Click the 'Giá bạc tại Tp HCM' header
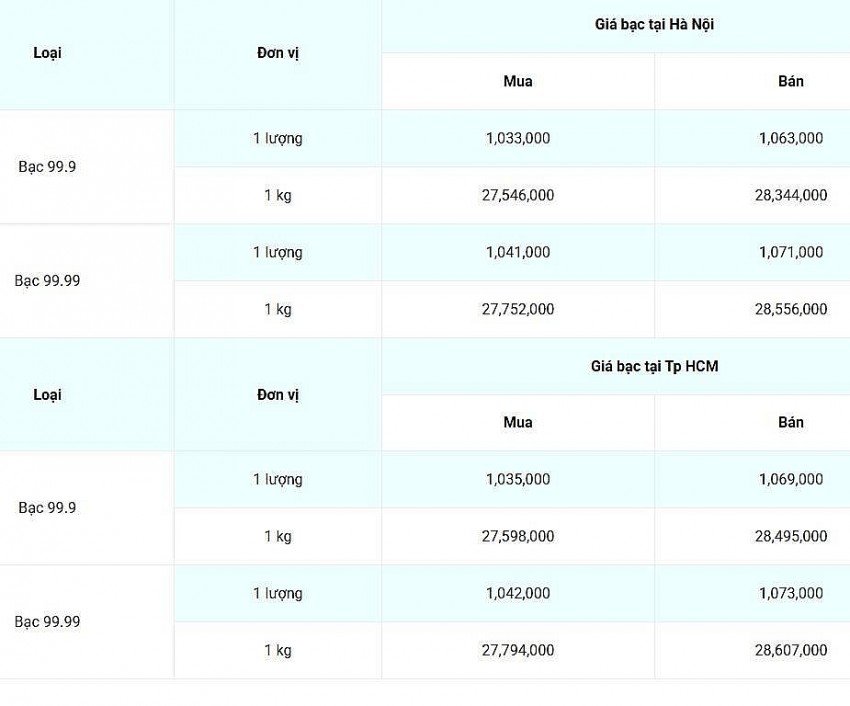Screen dimensions: 850x706 654,367
